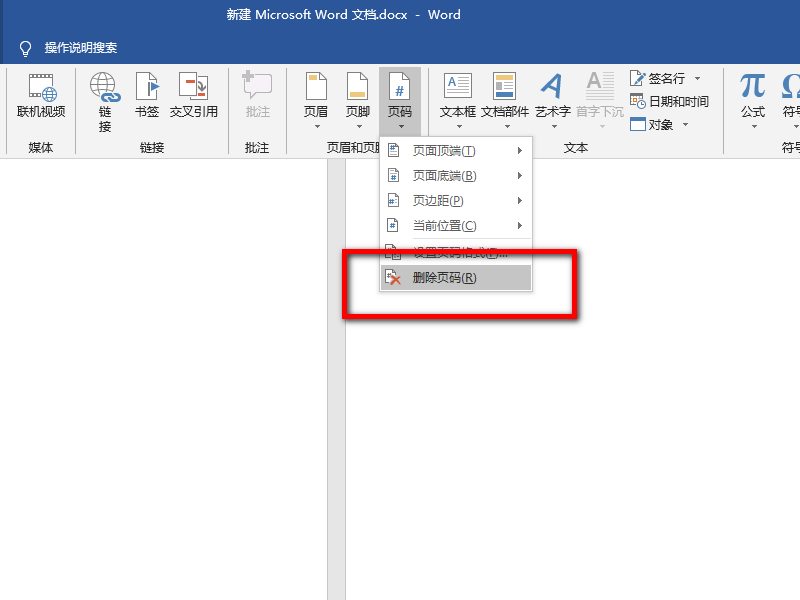Click the Page Number (页码) icon
Viewport: 800px width, 600px height.
point(399,86)
